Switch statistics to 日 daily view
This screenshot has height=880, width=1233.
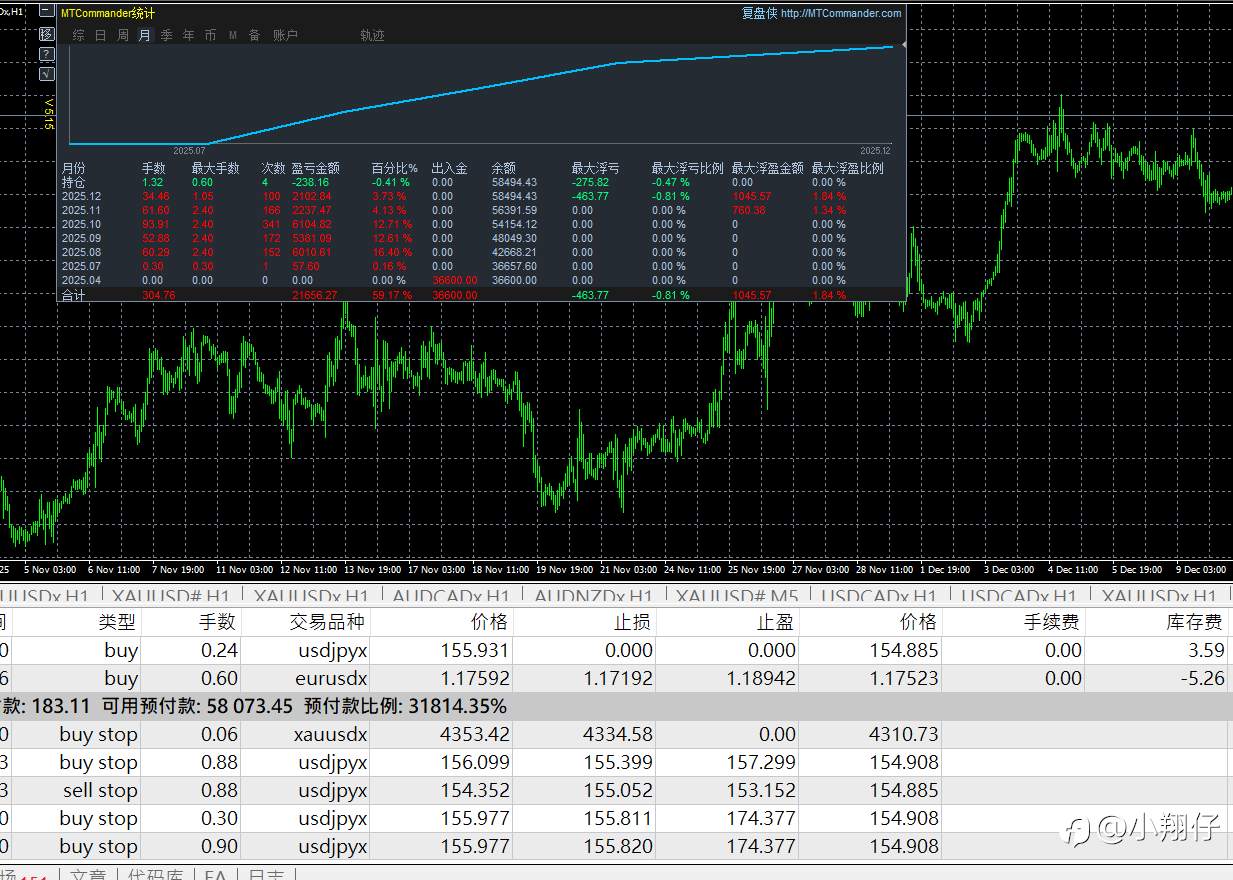click(x=100, y=35)
